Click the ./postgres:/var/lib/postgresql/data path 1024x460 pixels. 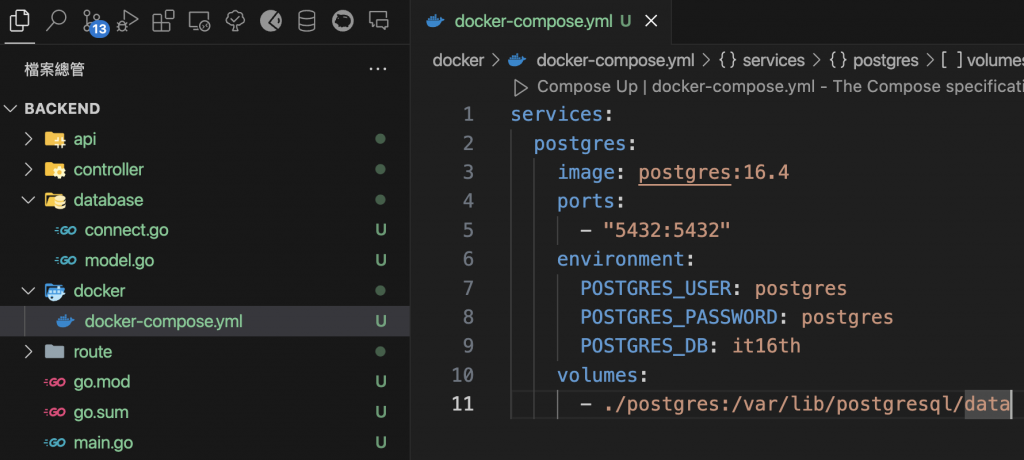[x=807, y=404]
